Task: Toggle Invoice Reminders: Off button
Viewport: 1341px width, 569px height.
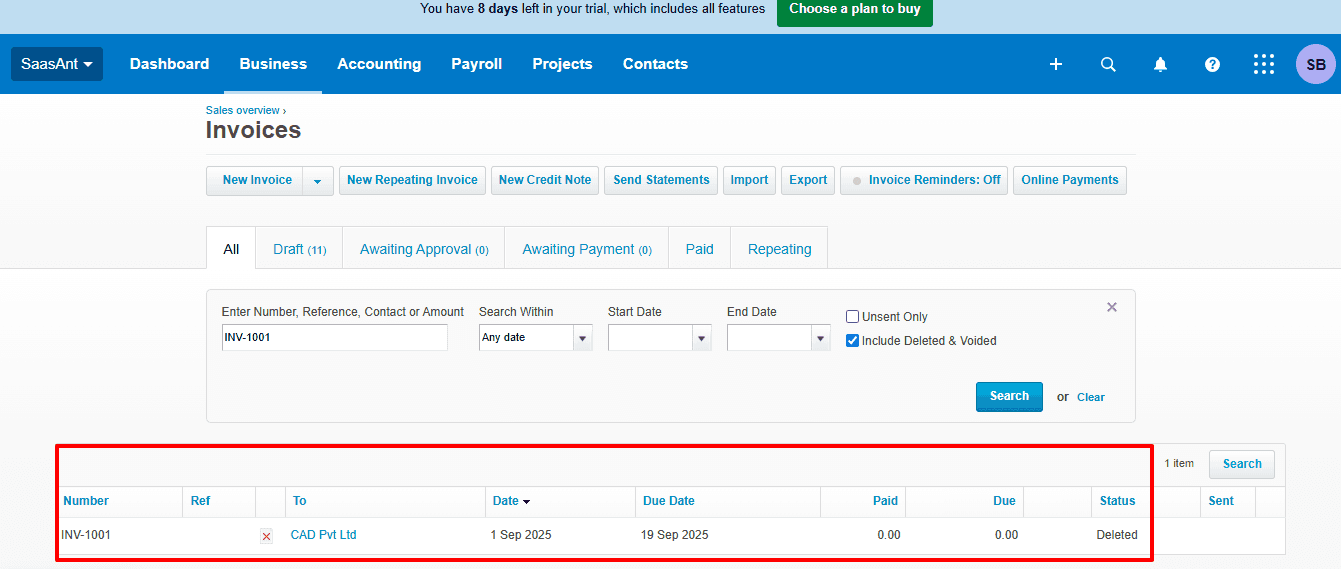Action: [x=923, y=180]
